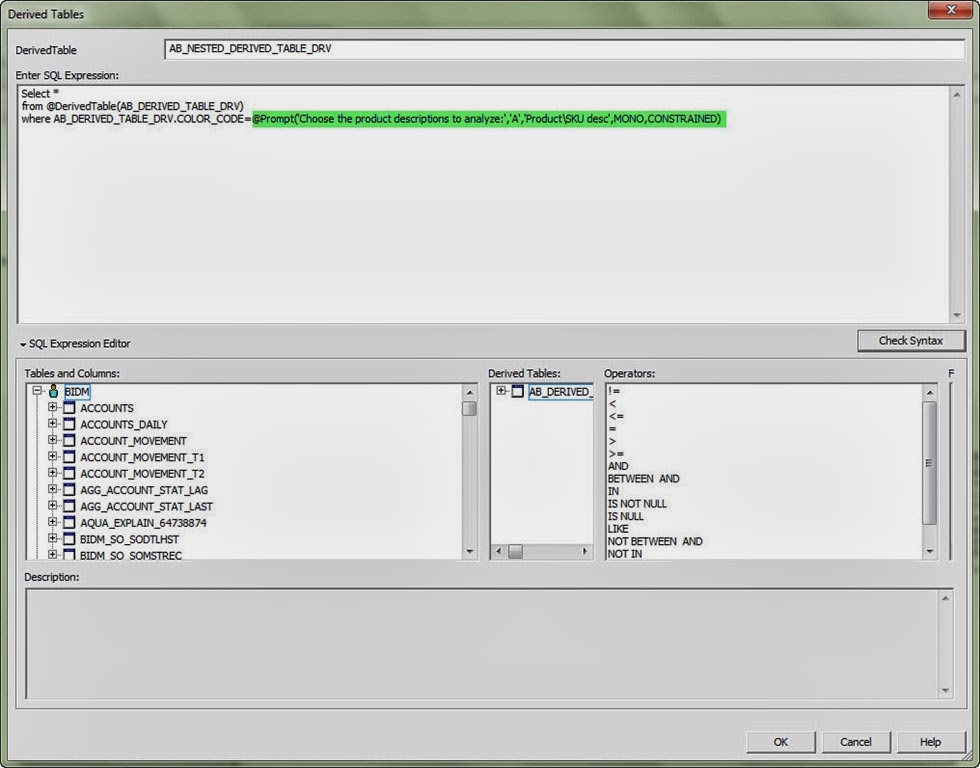
Task: Expand the ACCOUNT_MOVEMENT table node
Action: (52, 440)
